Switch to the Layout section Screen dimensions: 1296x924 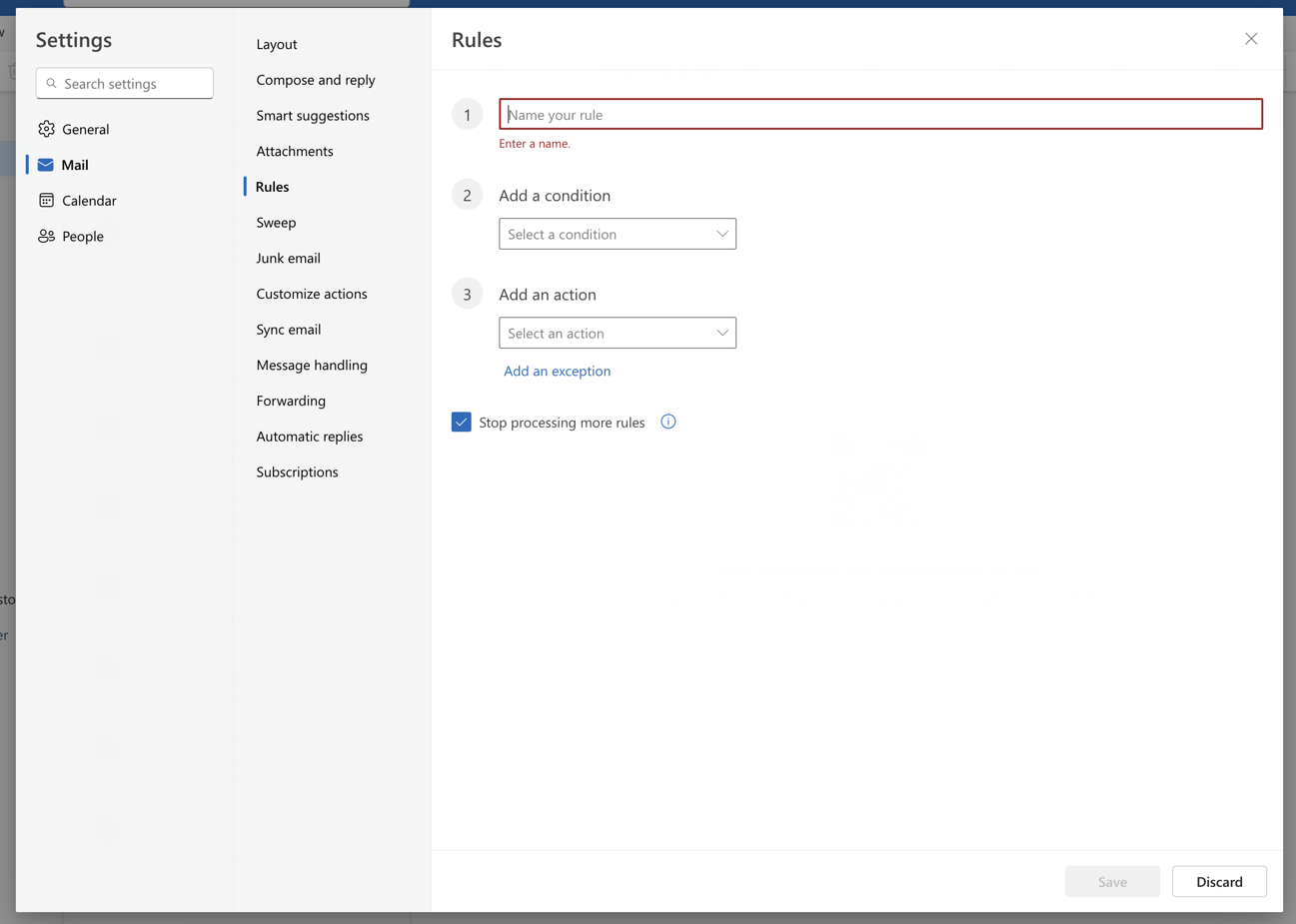tap(276, 44)
